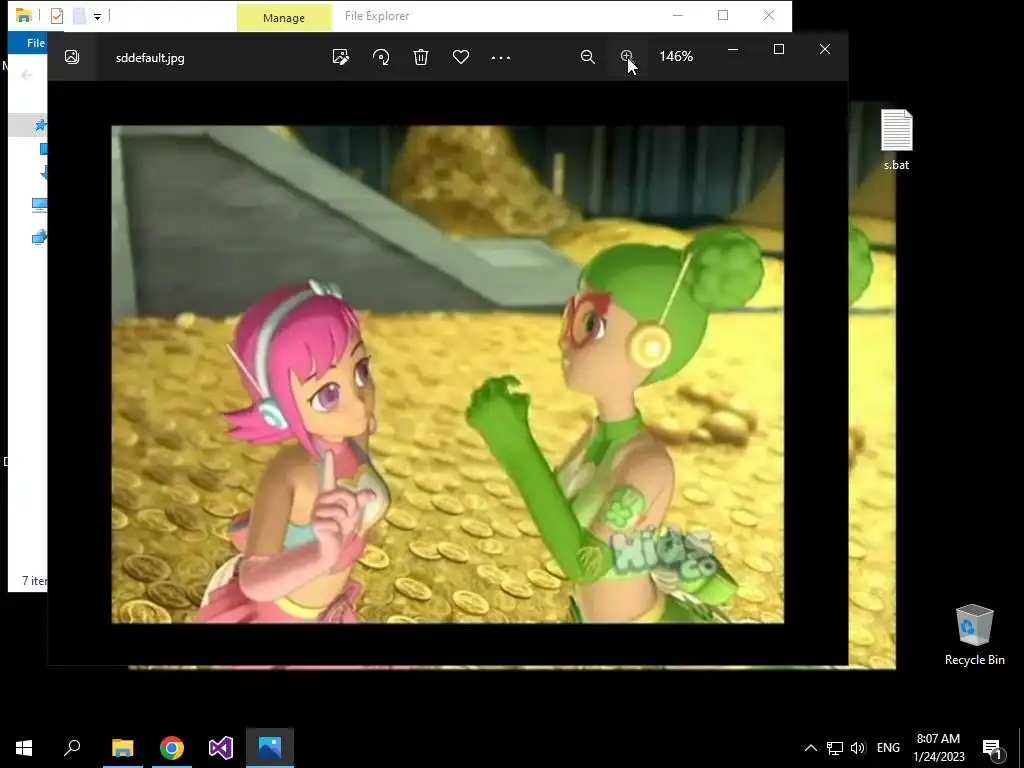Select the s.bat desktop file

click(897, 140)
